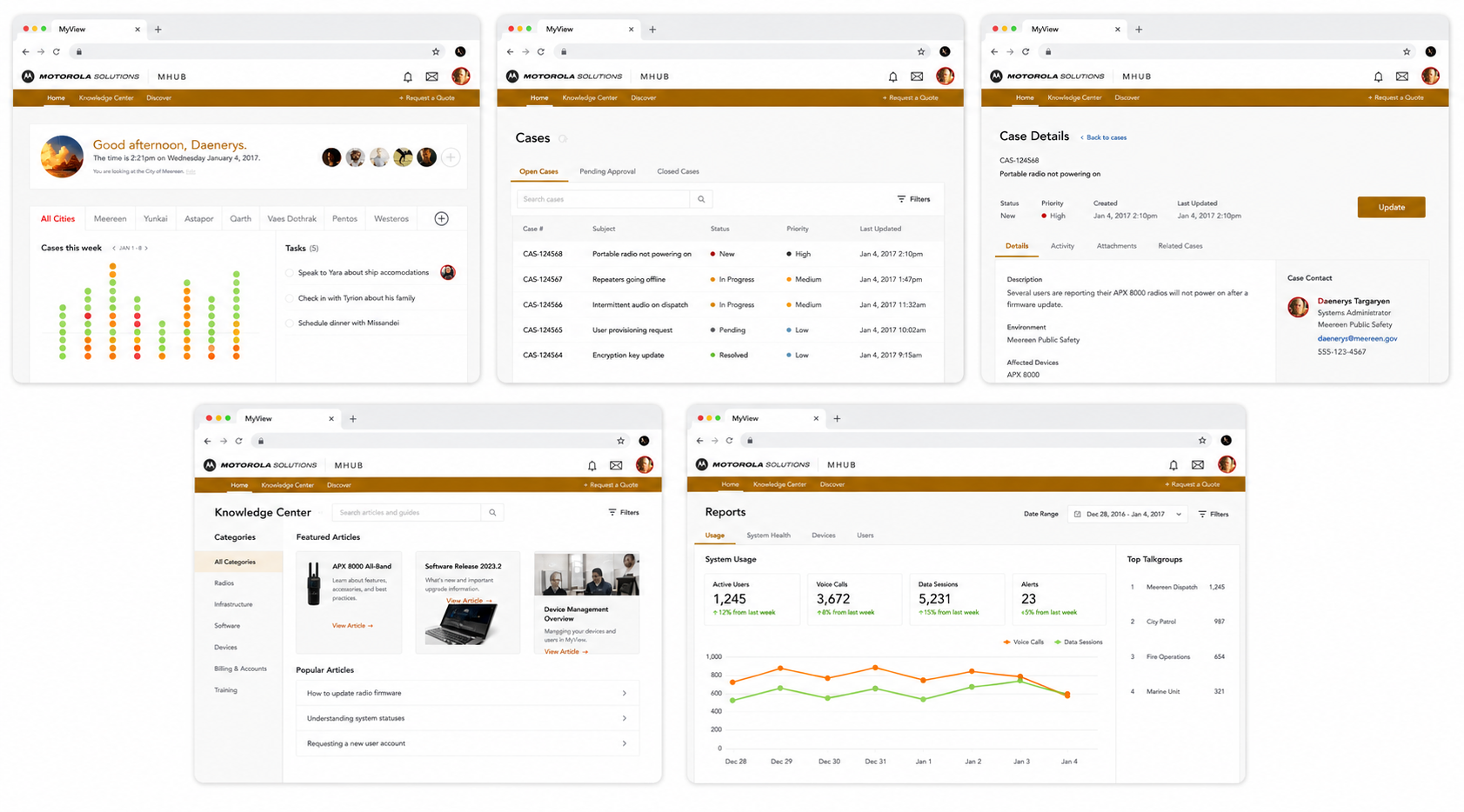Add a city tab with the plus circle icon
This screenshot has height=812, width=1464.
pyautogui.click(x=442, y=219)
